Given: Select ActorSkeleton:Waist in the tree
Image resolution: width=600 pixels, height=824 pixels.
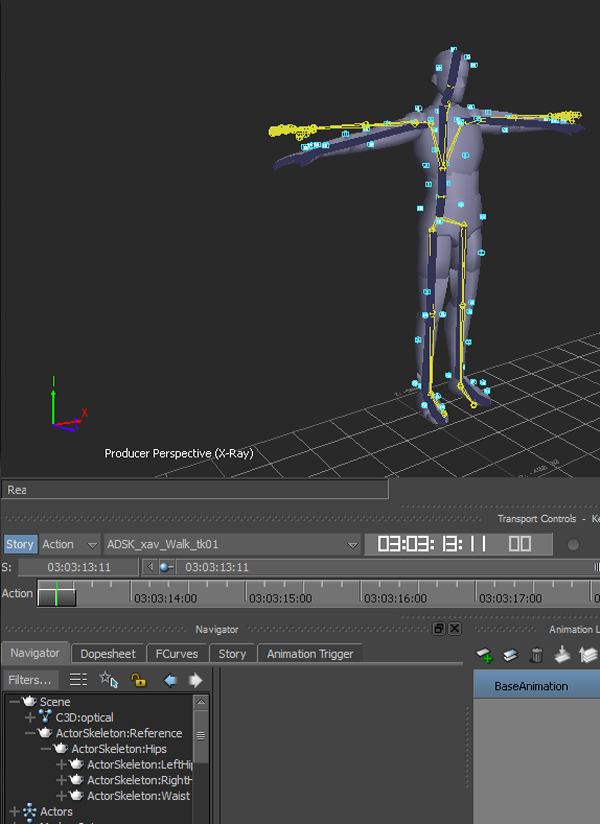Looking at the screenshot, I should point(138,796).
